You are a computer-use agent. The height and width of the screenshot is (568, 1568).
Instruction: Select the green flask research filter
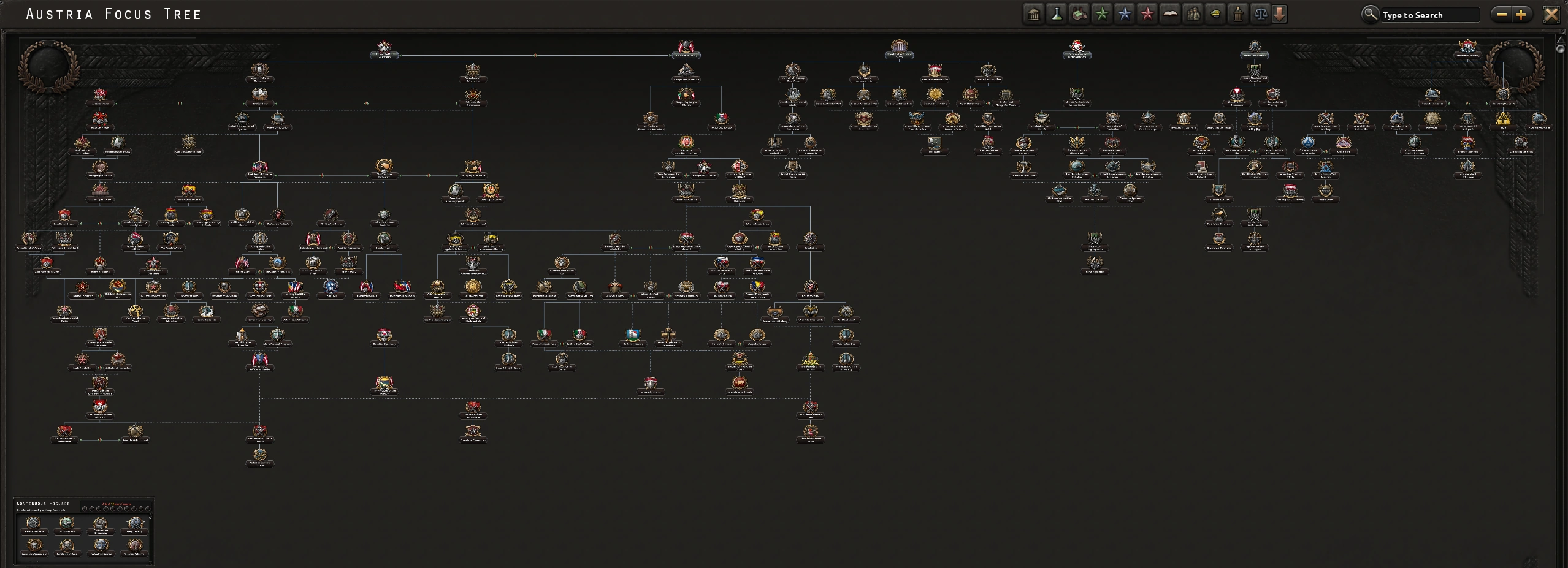click(x=1057, y=14)
